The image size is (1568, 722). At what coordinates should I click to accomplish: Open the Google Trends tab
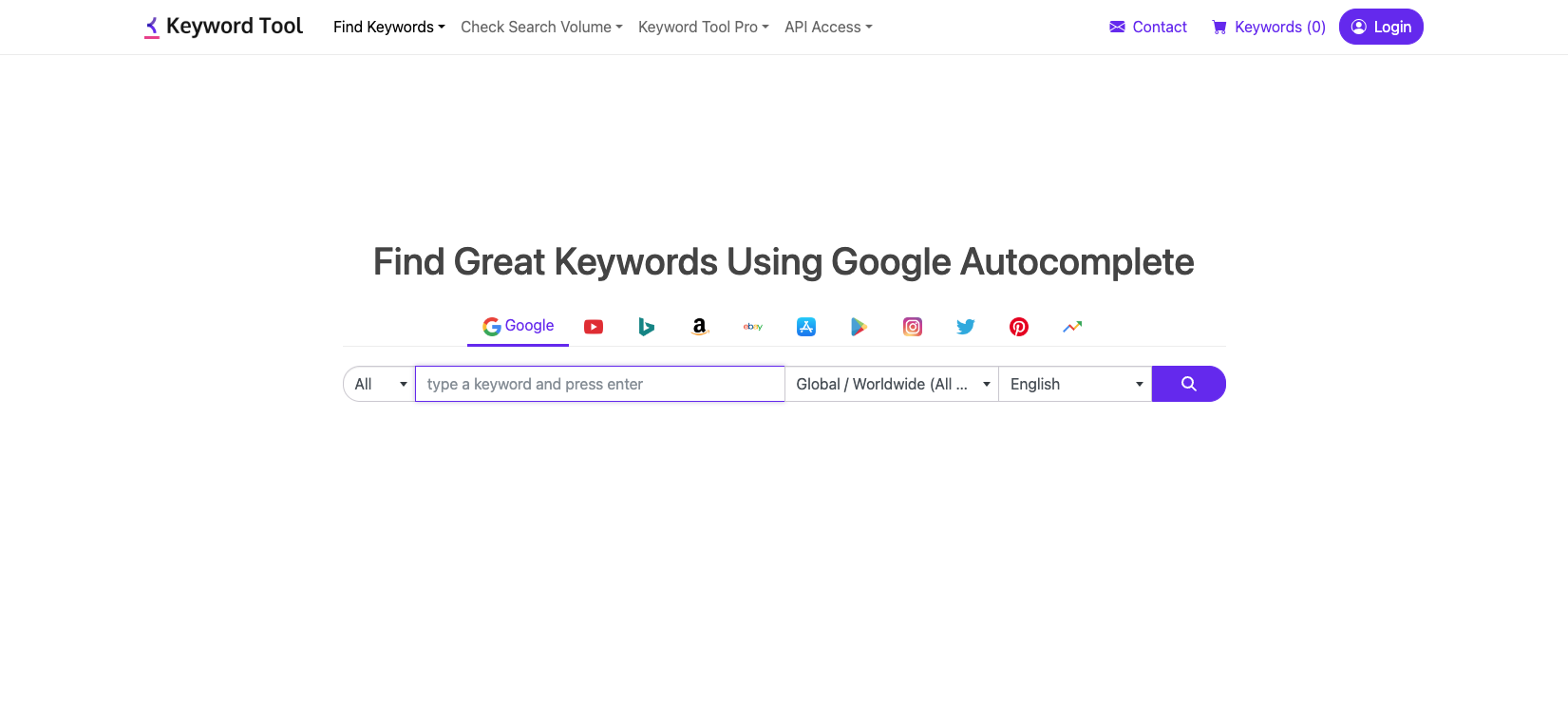(1072, 327)
